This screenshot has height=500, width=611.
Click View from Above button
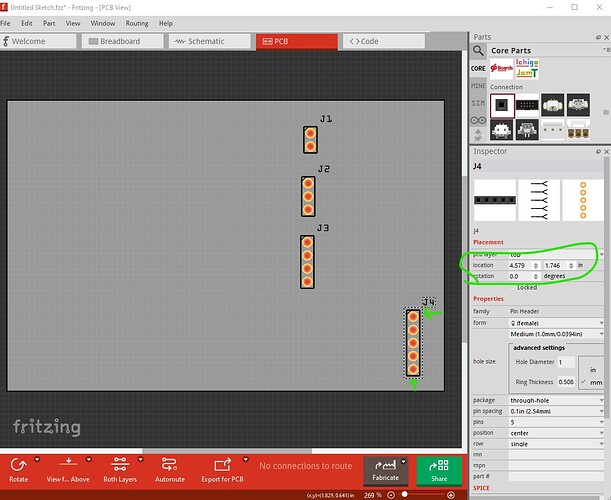[68, 470]
